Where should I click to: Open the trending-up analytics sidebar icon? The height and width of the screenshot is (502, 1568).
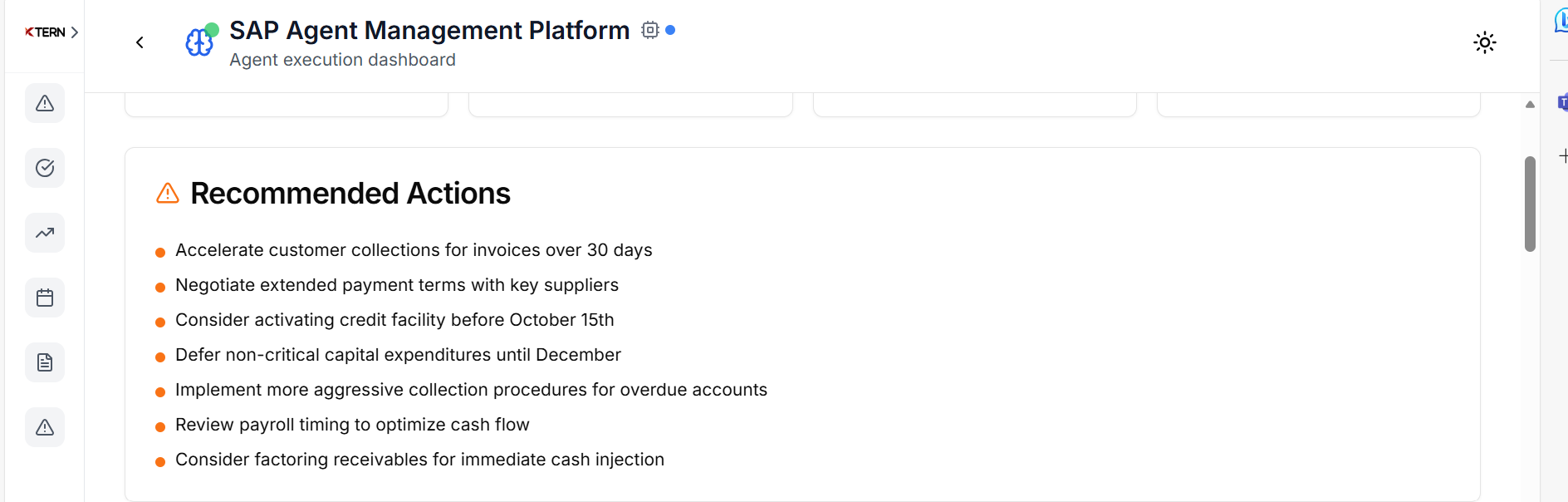[45, 233]
